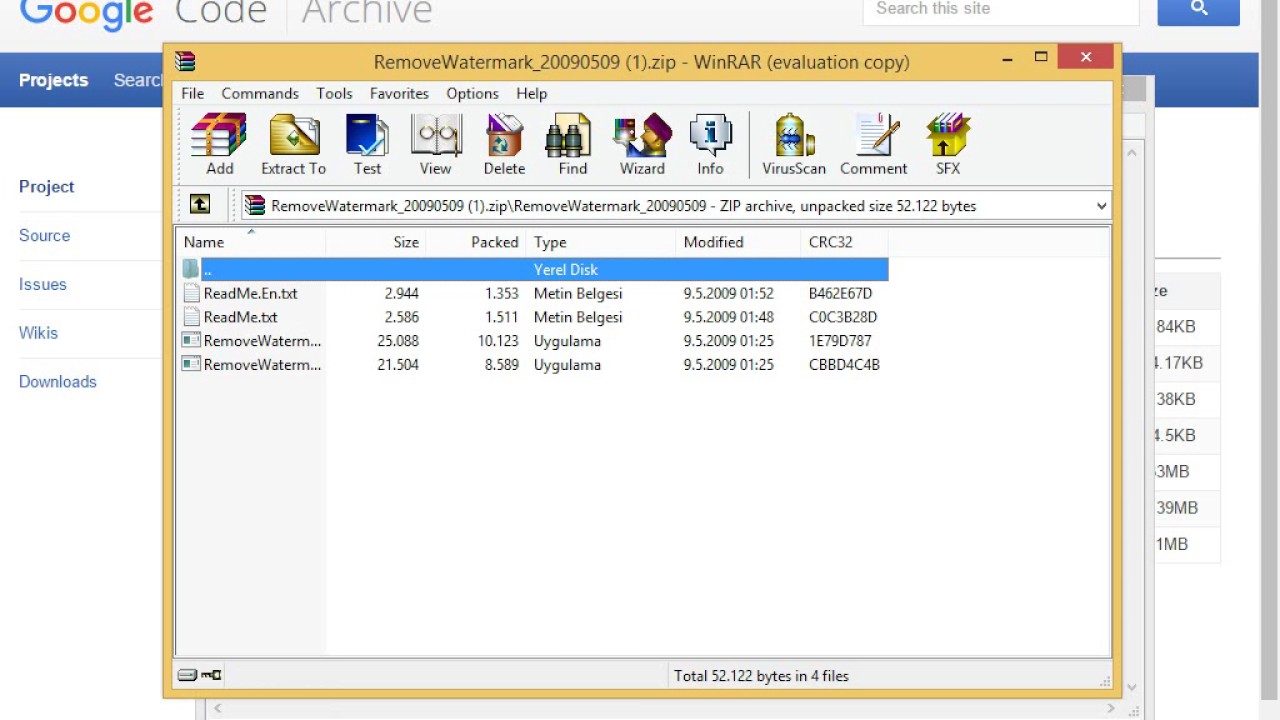The width and height of the screenshot is (1280, 720).
Task: Expand the archive path dropdown
Action: 1101,206
